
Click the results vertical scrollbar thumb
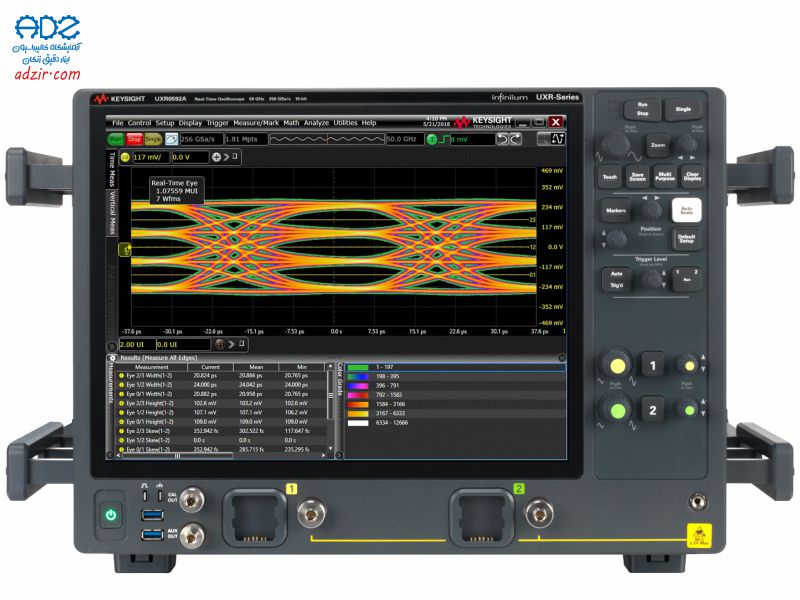(x=330, y=394)
